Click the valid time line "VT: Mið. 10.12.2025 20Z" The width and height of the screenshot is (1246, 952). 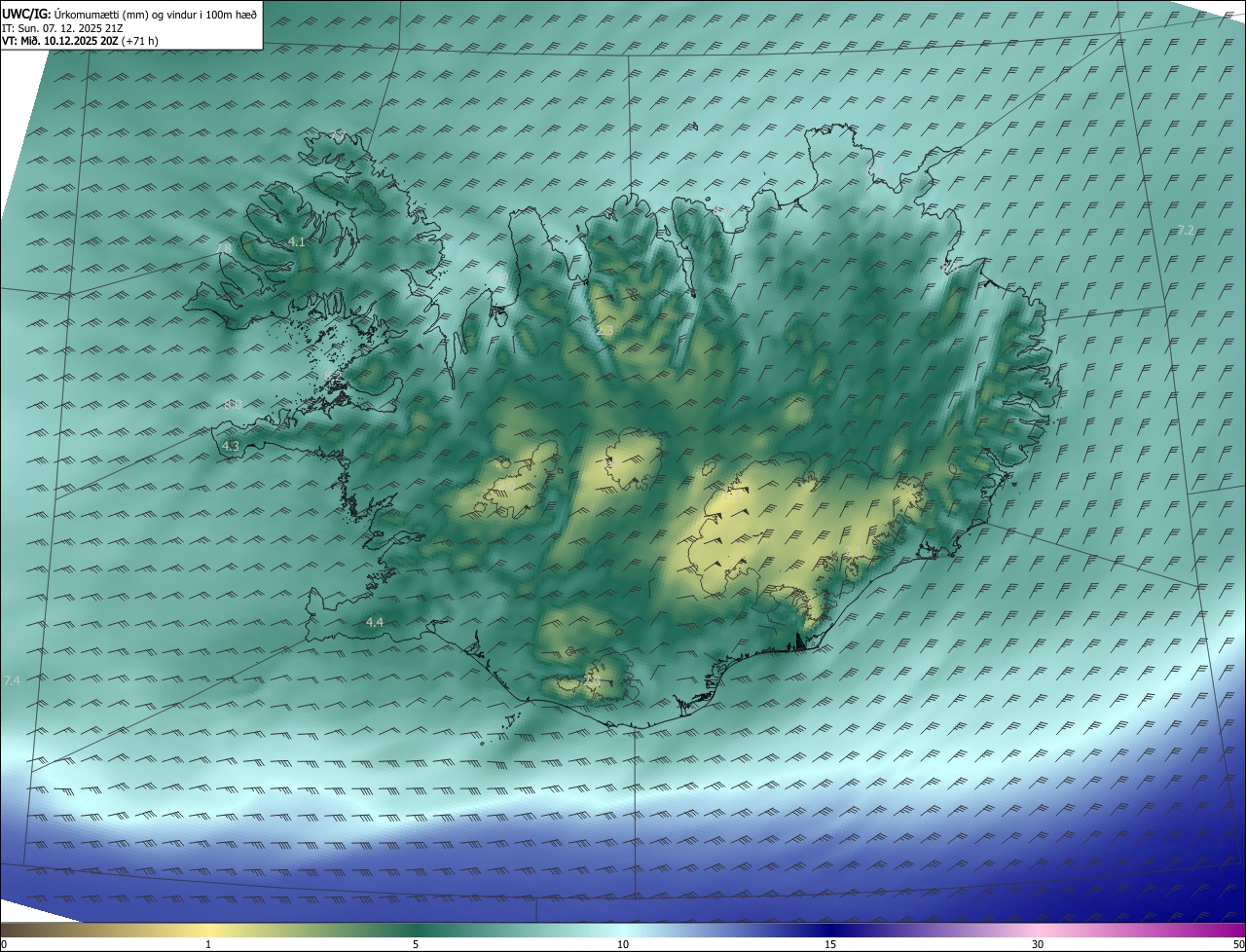60,41
